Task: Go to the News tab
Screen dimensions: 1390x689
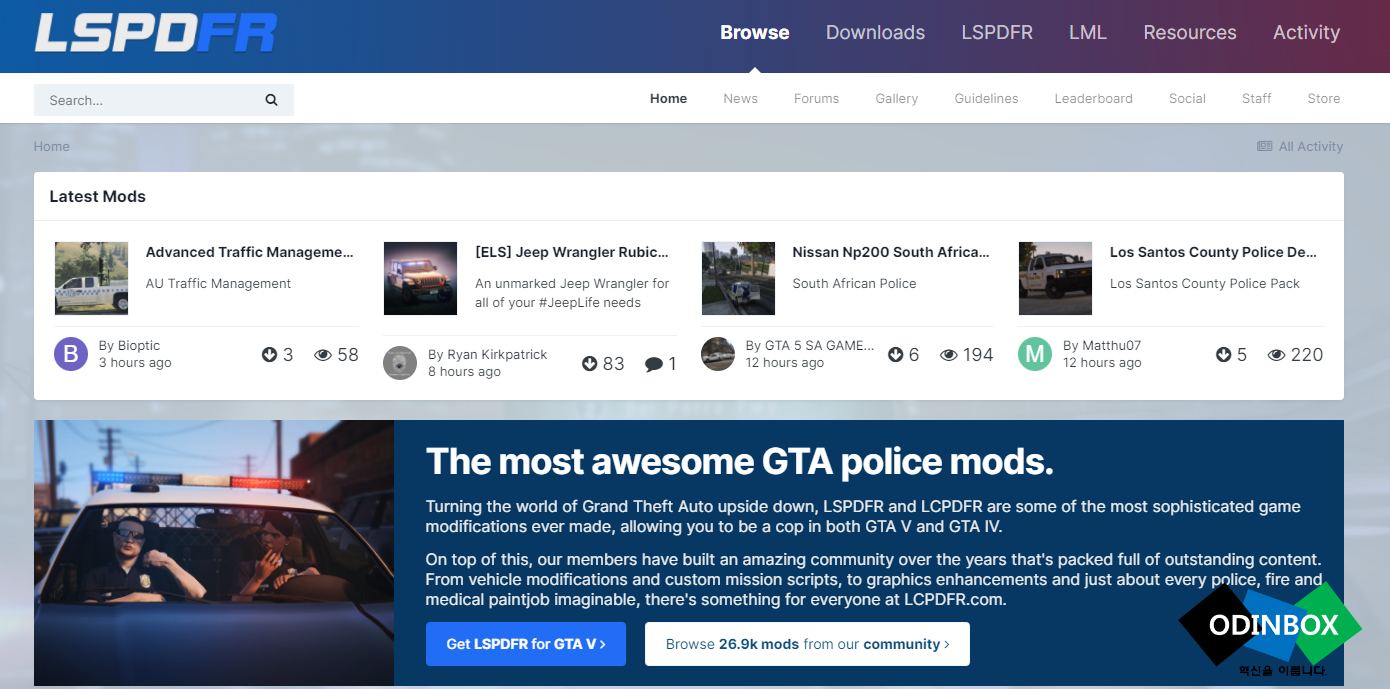Action: click(741, 98)
